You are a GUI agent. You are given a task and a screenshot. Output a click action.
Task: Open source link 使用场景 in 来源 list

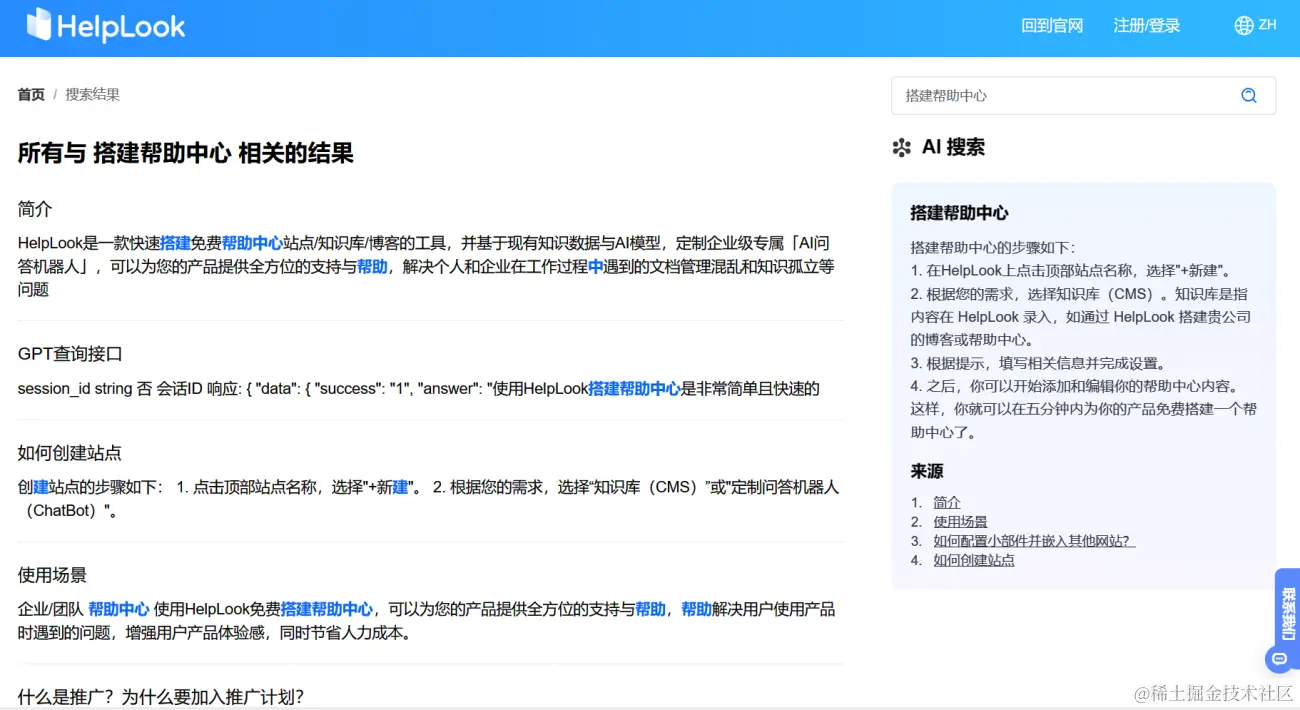point(960,522)
